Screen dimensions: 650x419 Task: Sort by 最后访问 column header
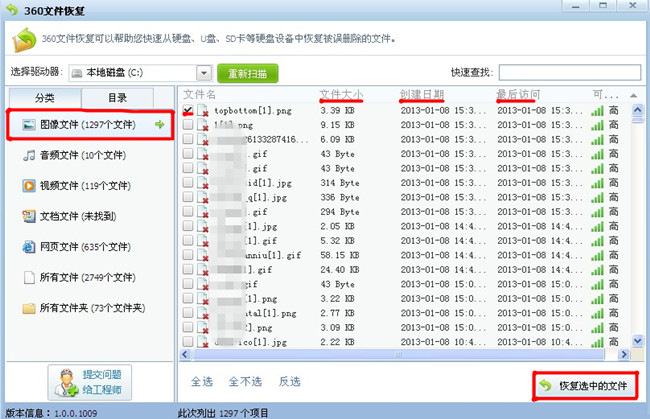coord(518,95)
